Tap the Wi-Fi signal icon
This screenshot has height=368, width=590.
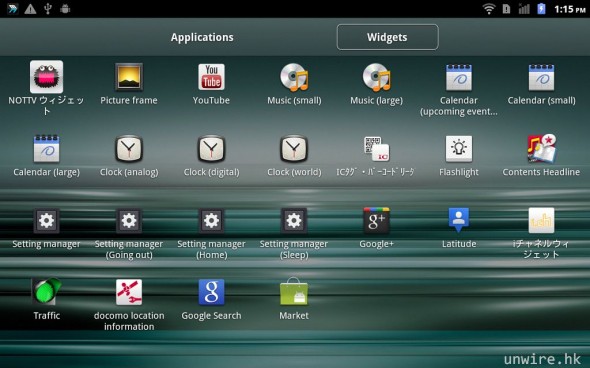point(489,9)
